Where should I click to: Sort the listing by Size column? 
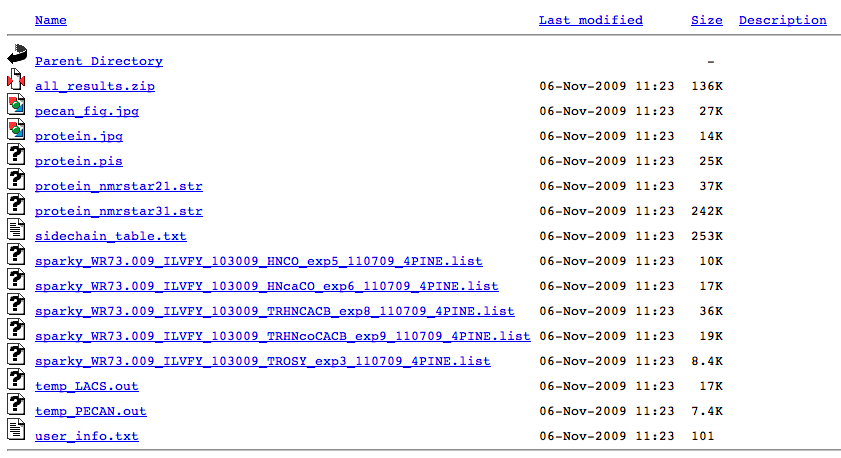pos(706,20)
